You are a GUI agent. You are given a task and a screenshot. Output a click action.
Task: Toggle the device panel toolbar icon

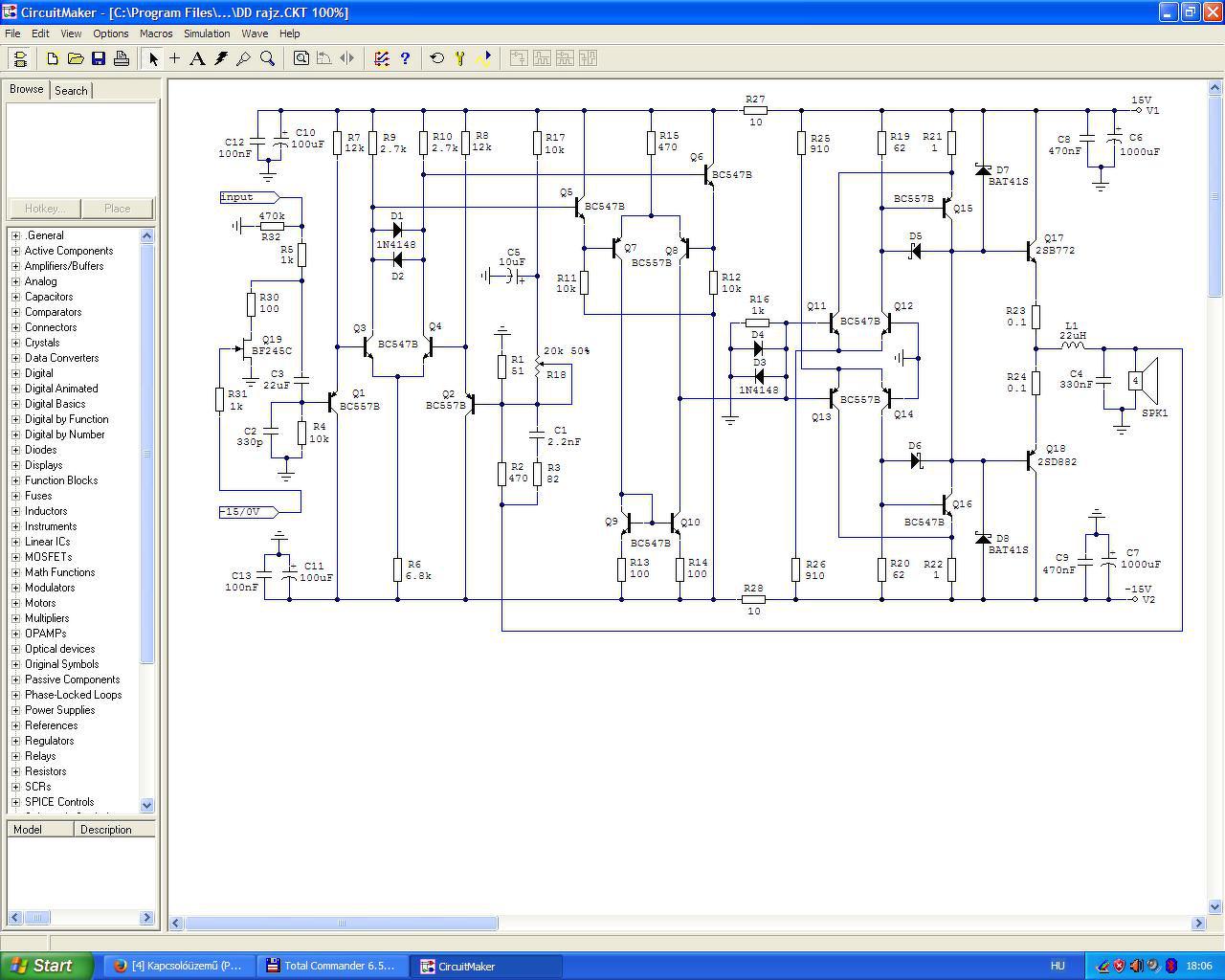click(20, 58)
